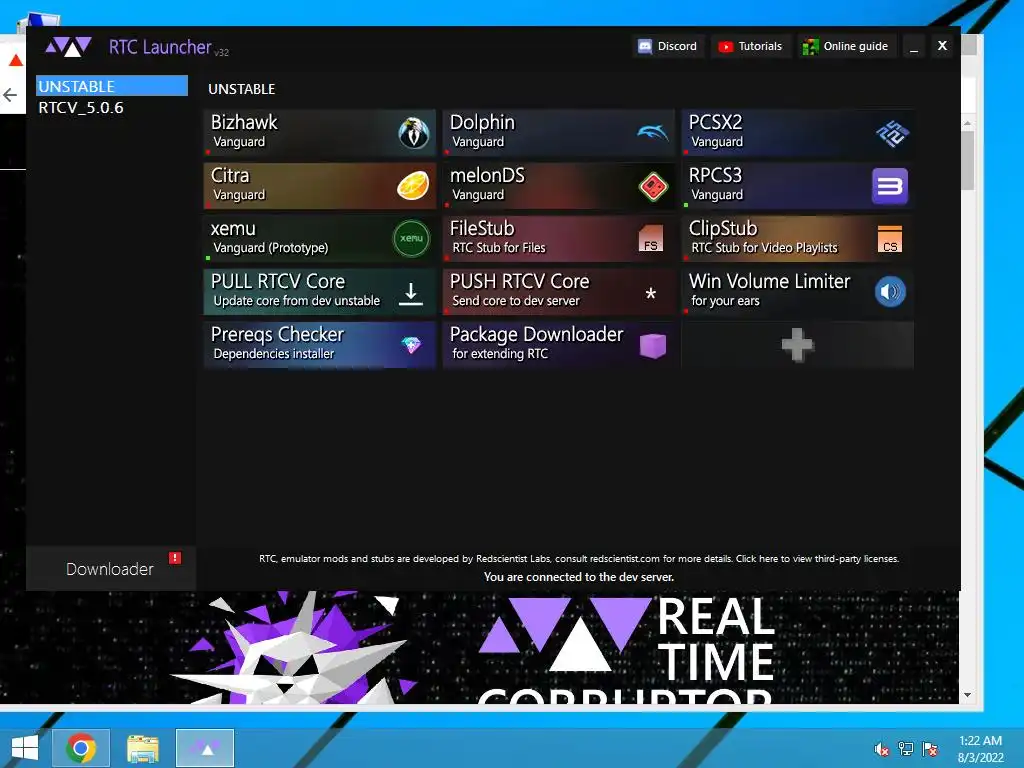Open Prereqs Checker dependencies installer
The width and height of the screenshot is (1024, 768).
(x=319, y=345)
